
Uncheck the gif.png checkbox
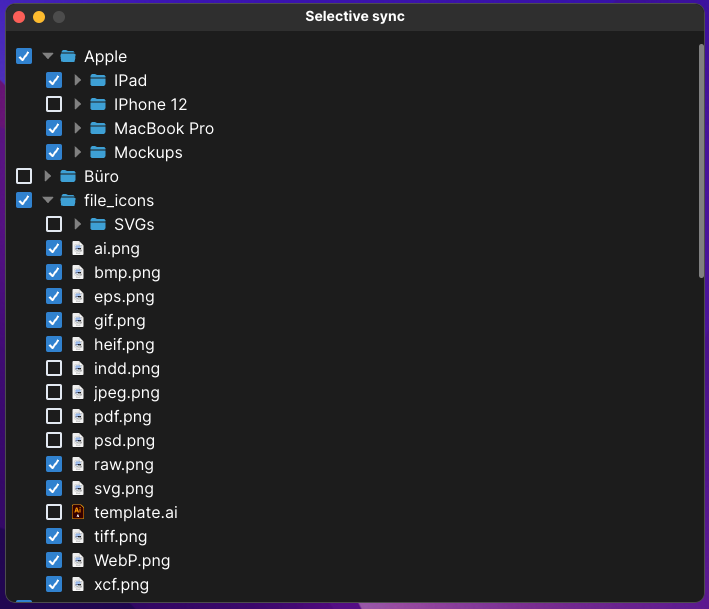click(54, 320)
